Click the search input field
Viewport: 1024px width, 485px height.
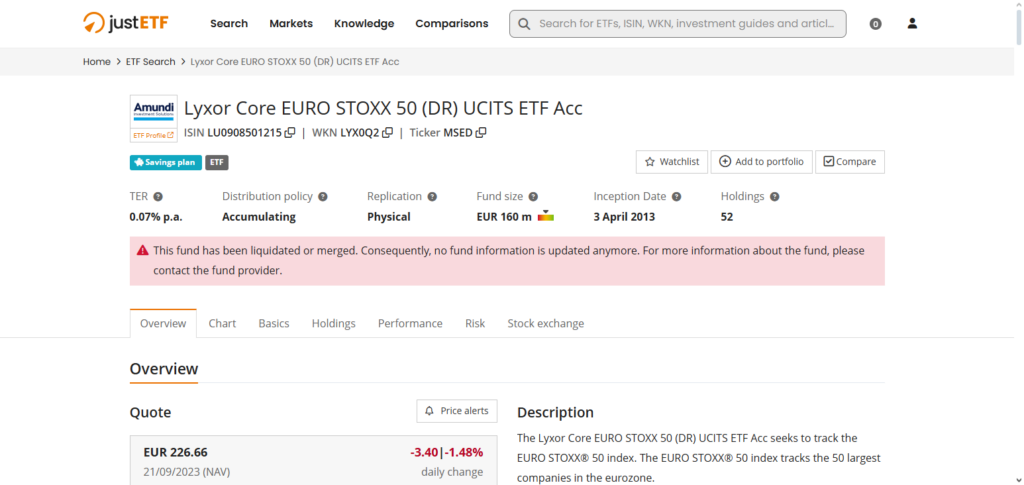[x=678, y=23]
